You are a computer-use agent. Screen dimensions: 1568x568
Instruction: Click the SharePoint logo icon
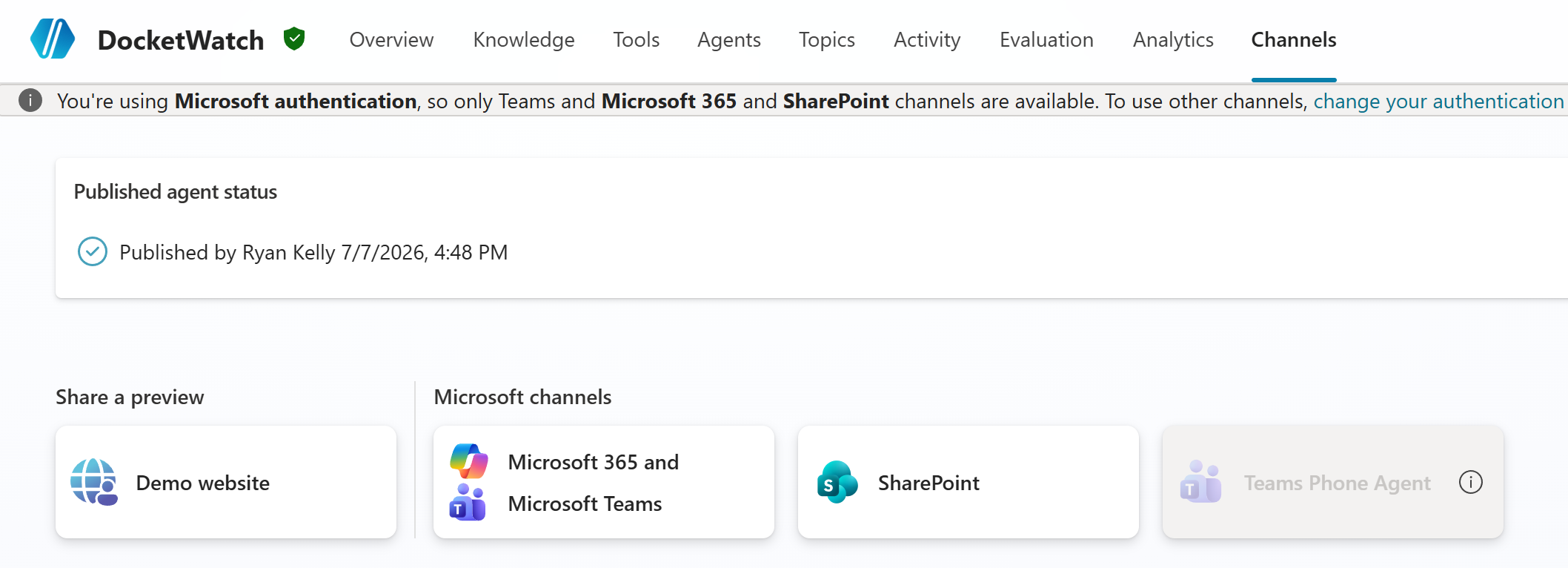coord(837,482)
